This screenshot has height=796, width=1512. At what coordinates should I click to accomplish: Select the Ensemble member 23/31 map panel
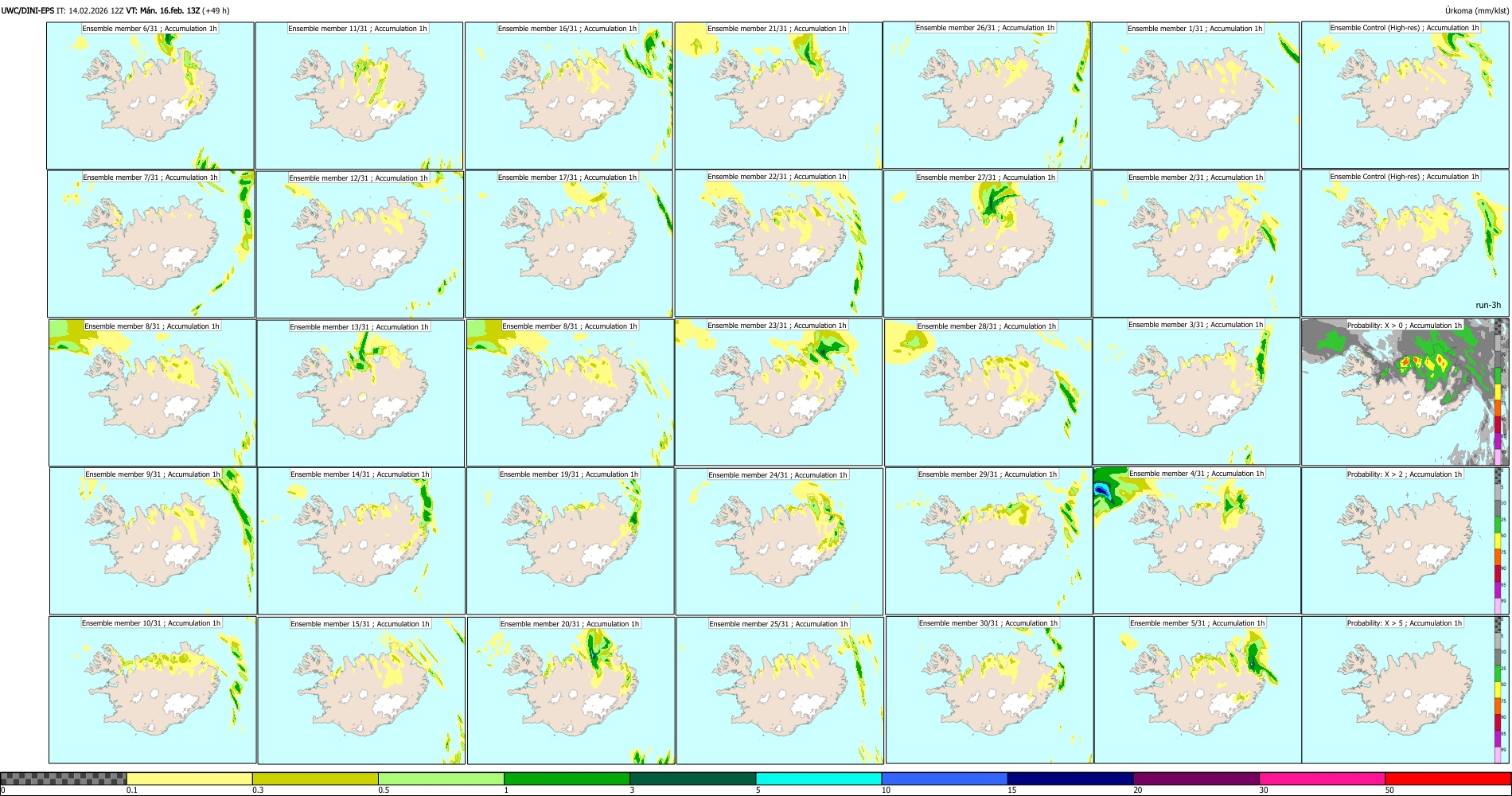[x=778, y=392]
